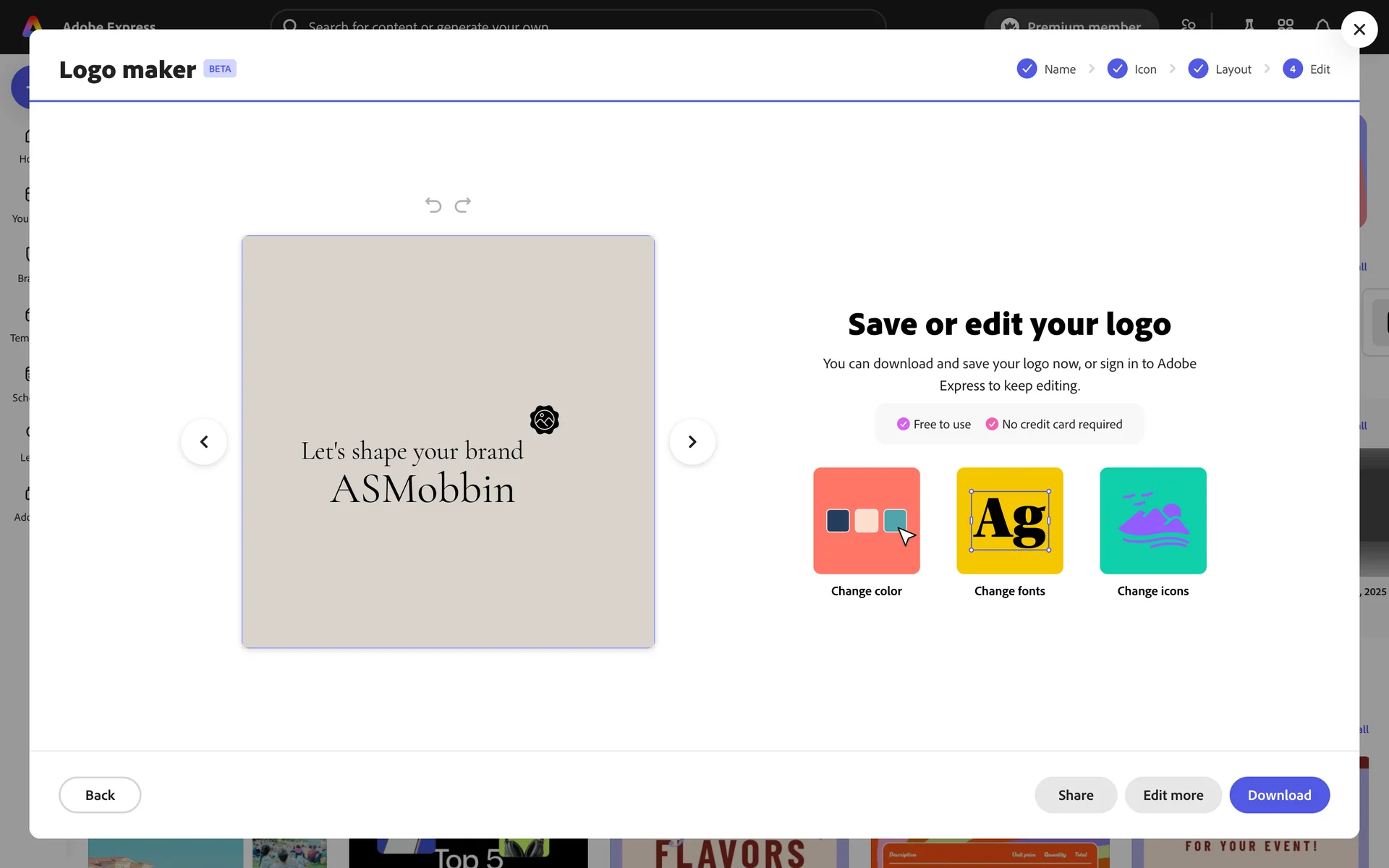Go to the Icon step checkmark
Viewport: 1389px width, 868px height.
point(1117,69)
